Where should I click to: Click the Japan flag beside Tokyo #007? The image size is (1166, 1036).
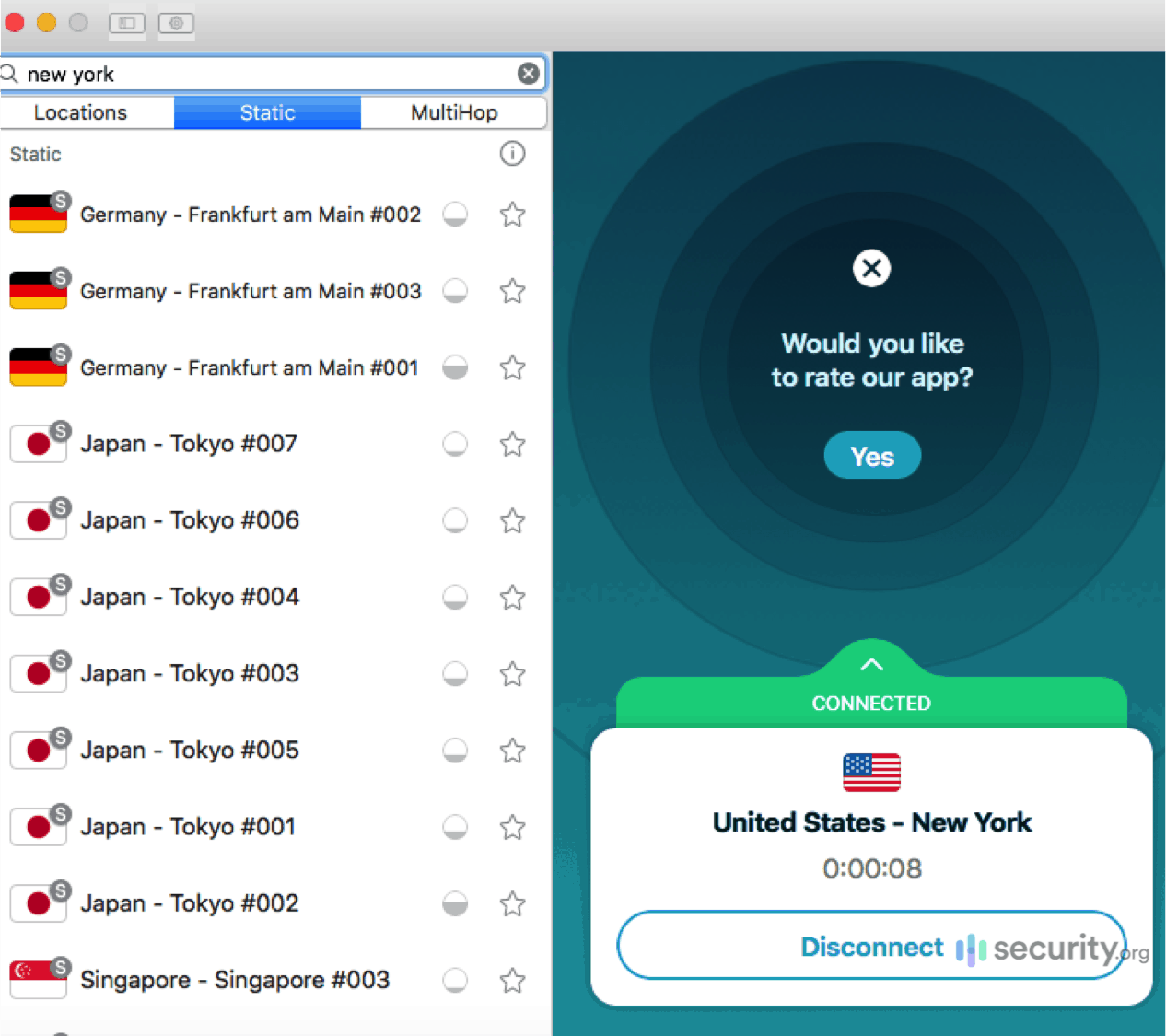[x=38, y=444]
